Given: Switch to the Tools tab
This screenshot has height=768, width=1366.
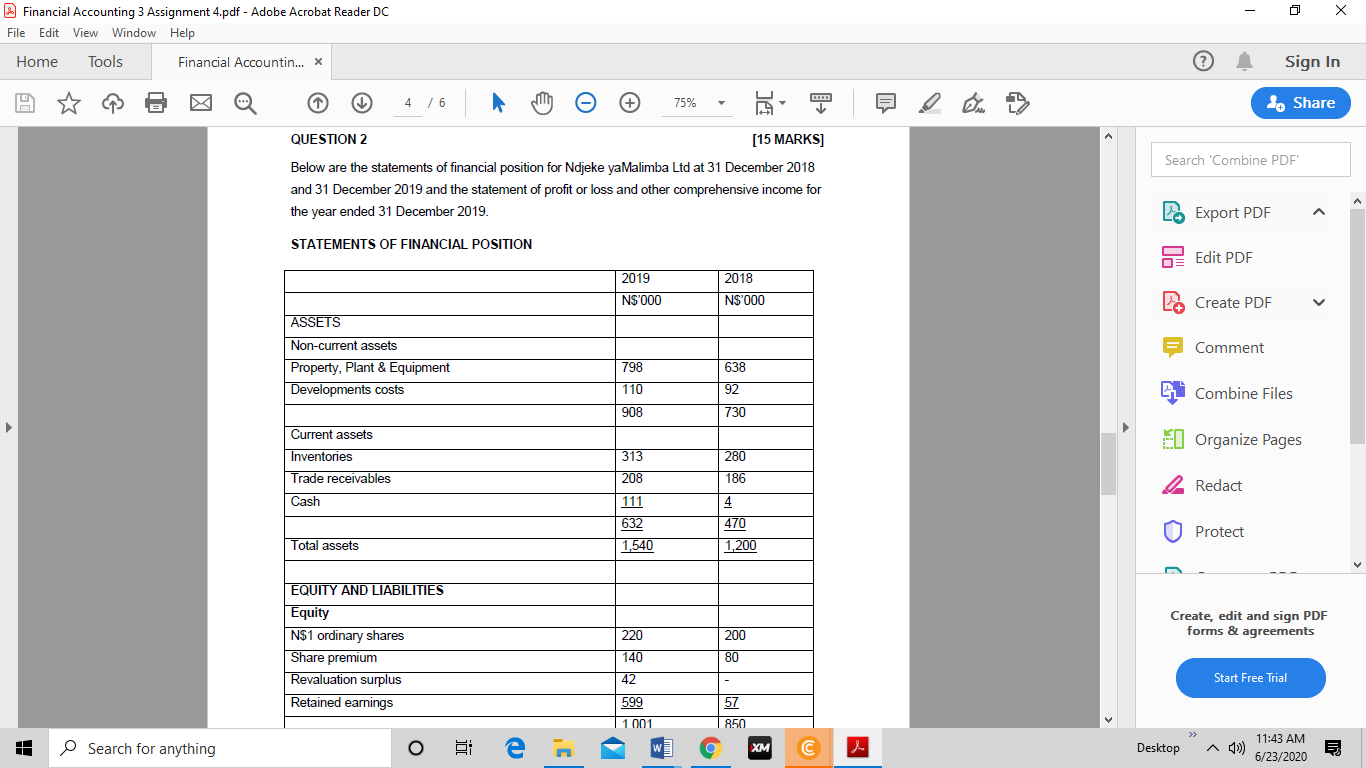Looking at the screenshot, I should pyautogui.click(x=105, y=61).
